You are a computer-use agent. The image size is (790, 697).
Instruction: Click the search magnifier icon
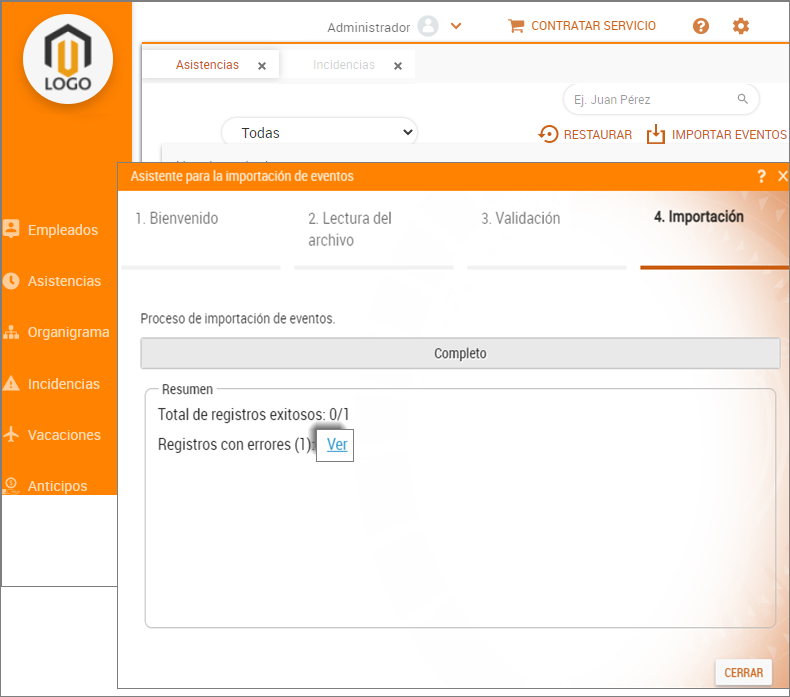[743, 99]
